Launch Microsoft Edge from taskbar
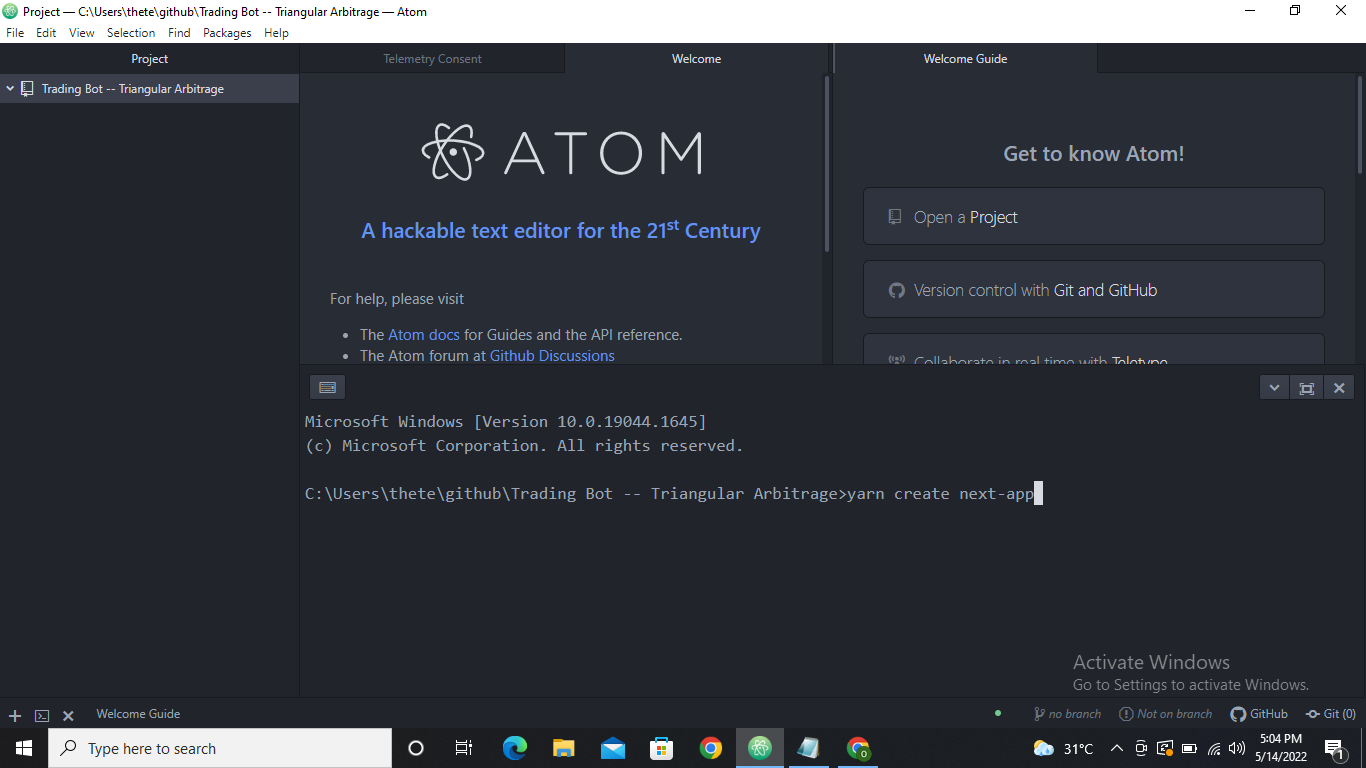1366x768 pixels. point(514,748)
